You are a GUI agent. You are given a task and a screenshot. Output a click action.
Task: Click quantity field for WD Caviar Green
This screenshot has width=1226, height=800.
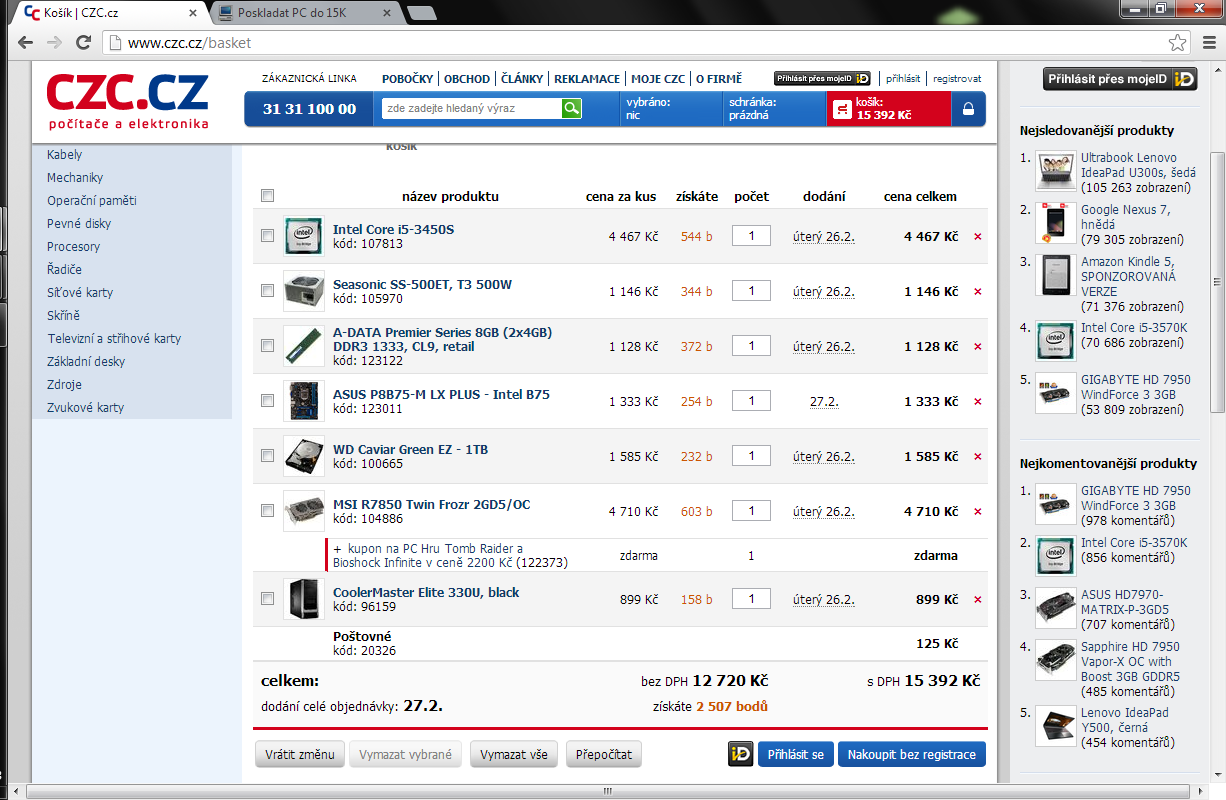coord(751,456)
